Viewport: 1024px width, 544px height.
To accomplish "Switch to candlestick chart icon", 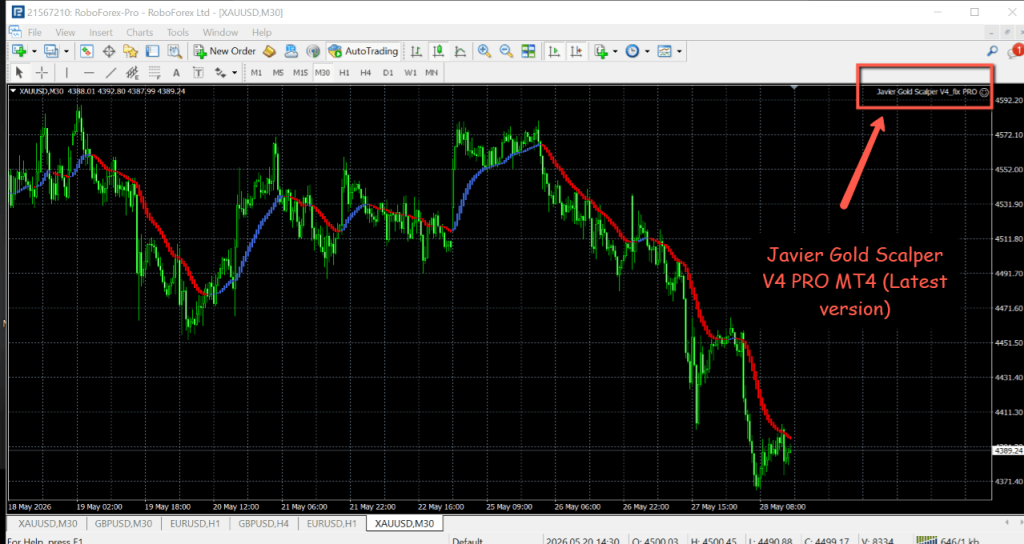I will [x=438, y=51].
